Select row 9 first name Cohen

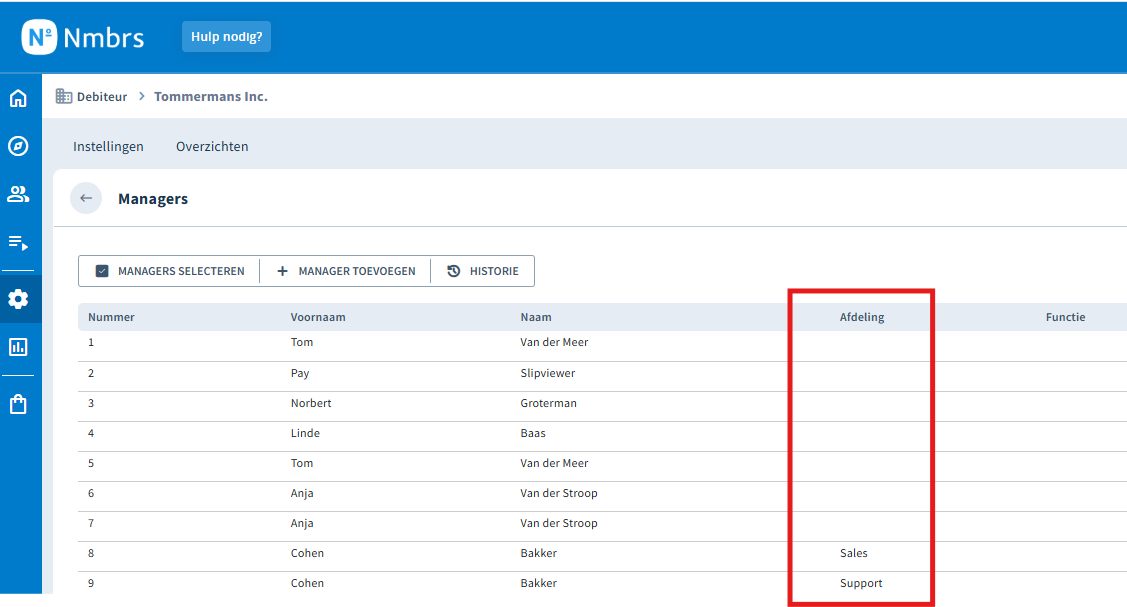tap(308, 583)
